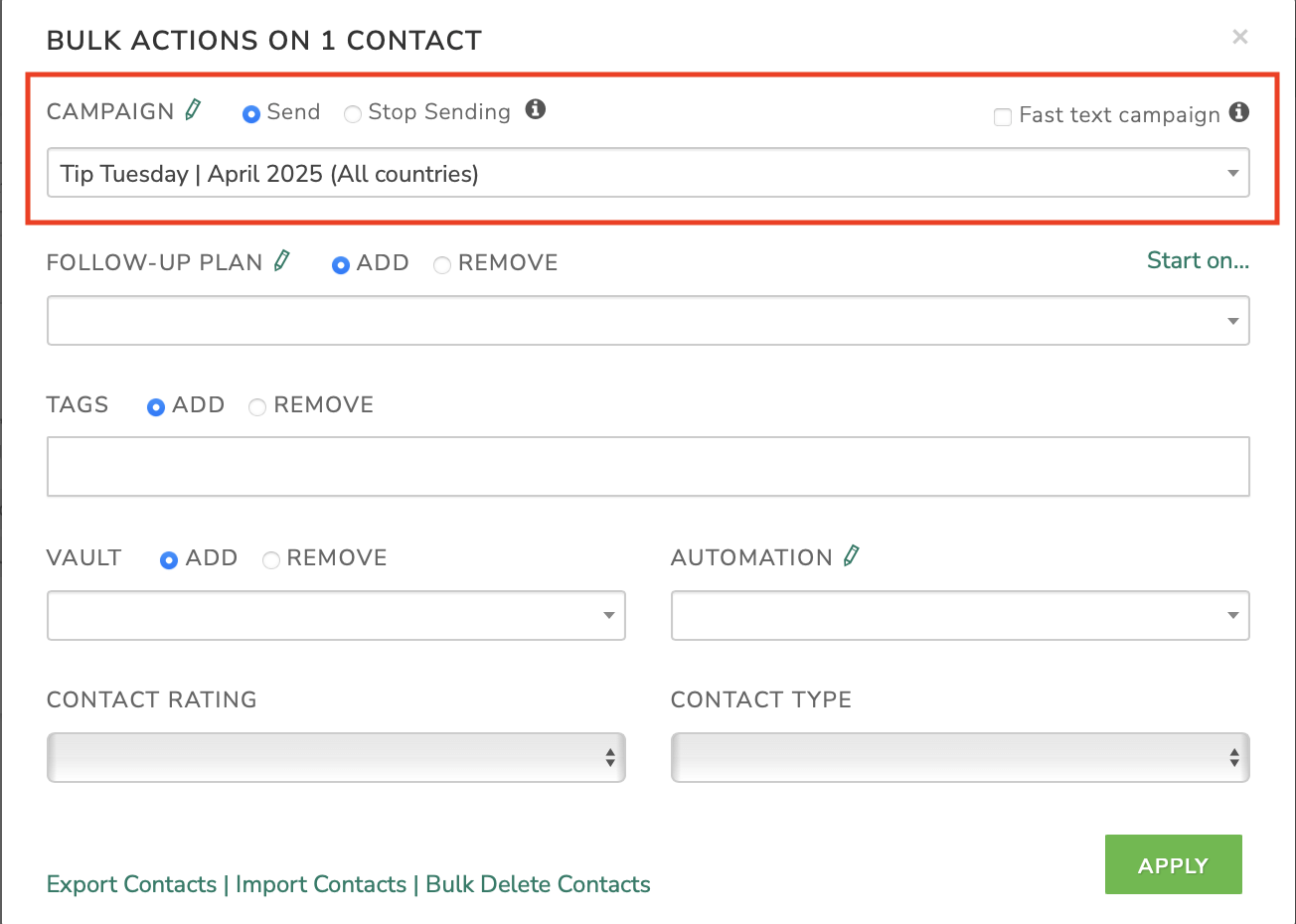This screenshot has height=924, width=1296.
Task: Click the Export Contacts link
Action: [x=131, y=884]
